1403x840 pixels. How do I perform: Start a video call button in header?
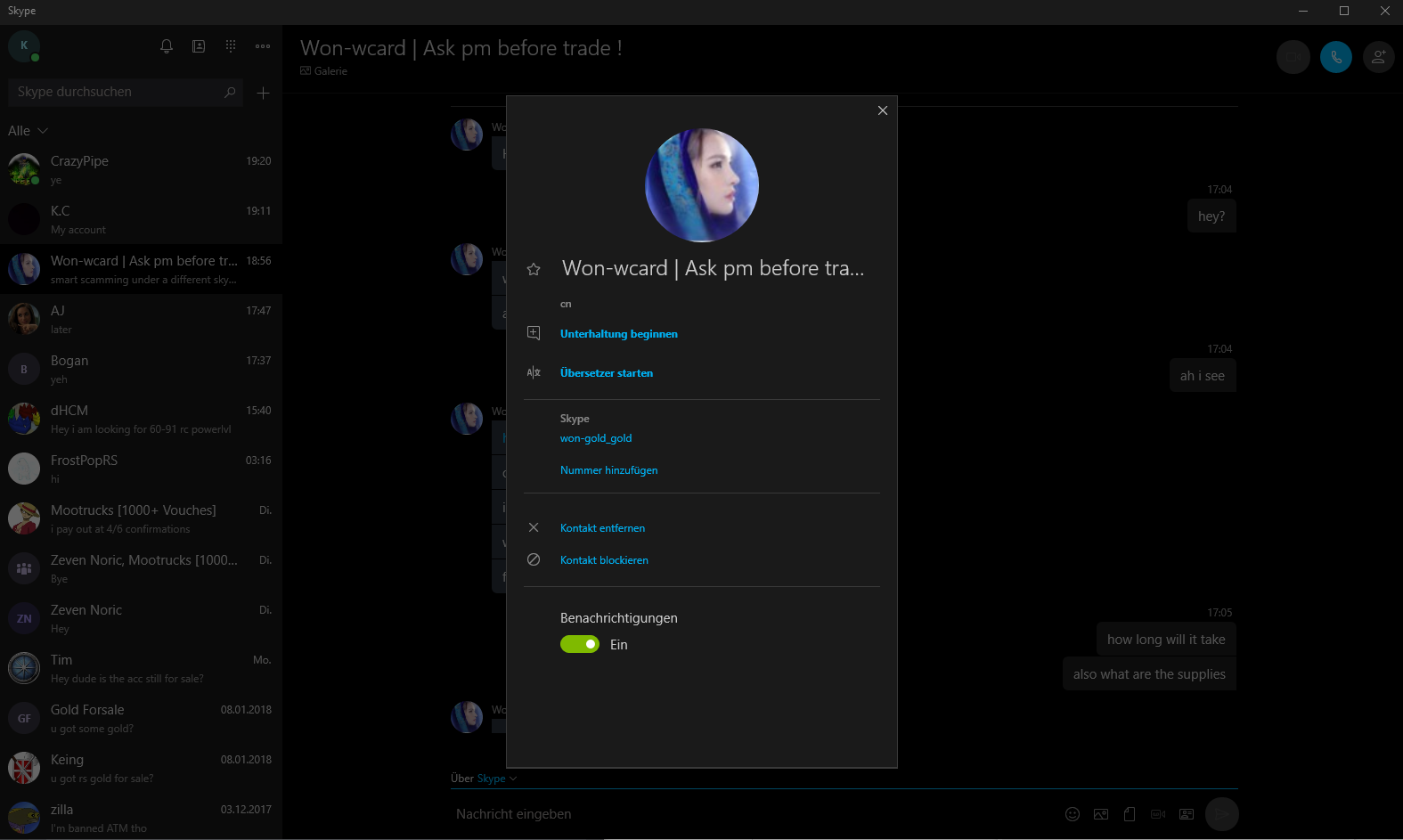1293,57
